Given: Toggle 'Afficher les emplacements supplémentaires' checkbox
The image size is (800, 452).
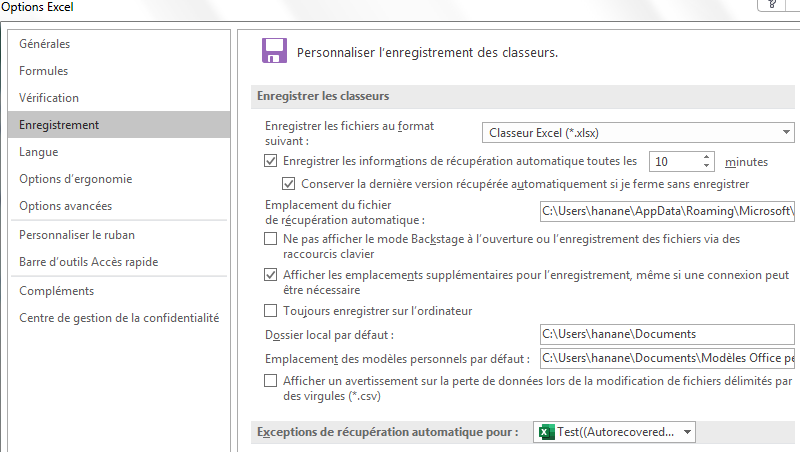Looking at the screenshot, I should 271,273.
